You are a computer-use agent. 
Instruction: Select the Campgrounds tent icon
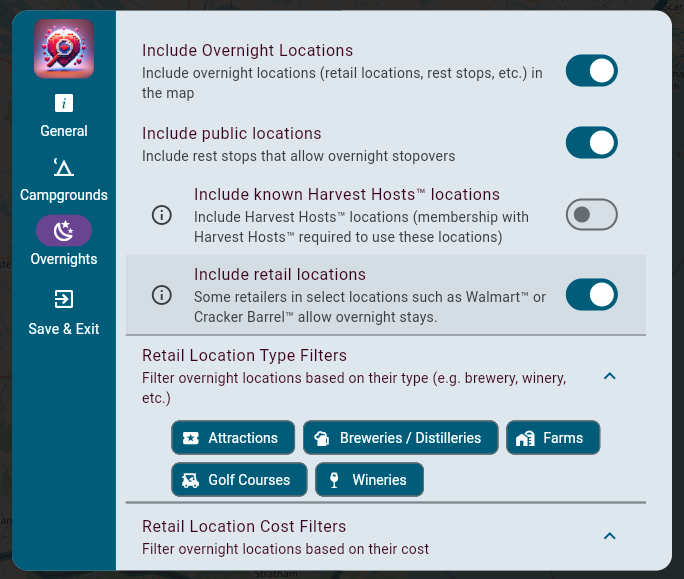[x=64, y=167]
